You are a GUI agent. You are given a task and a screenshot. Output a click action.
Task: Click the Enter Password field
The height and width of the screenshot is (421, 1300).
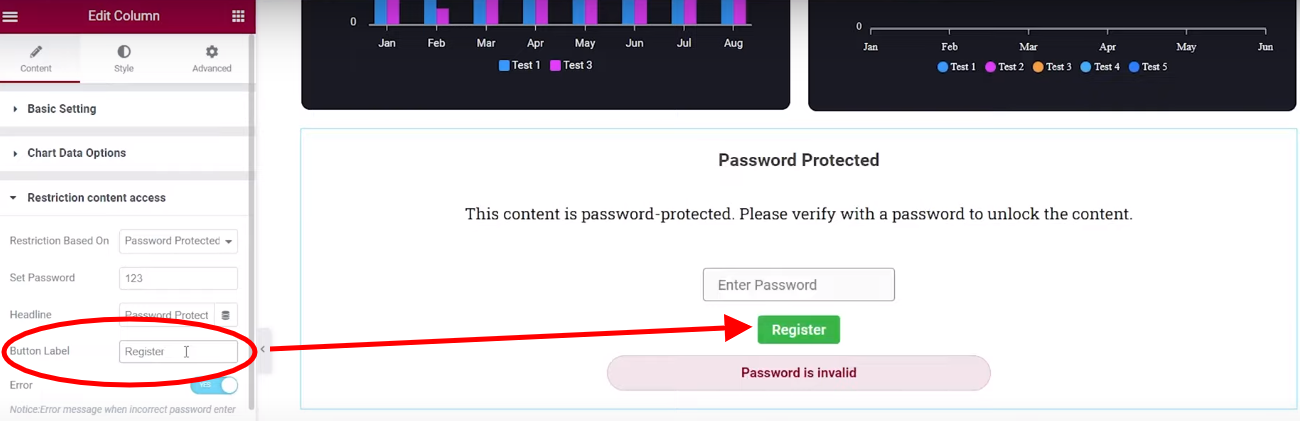(x=799, y=285)
